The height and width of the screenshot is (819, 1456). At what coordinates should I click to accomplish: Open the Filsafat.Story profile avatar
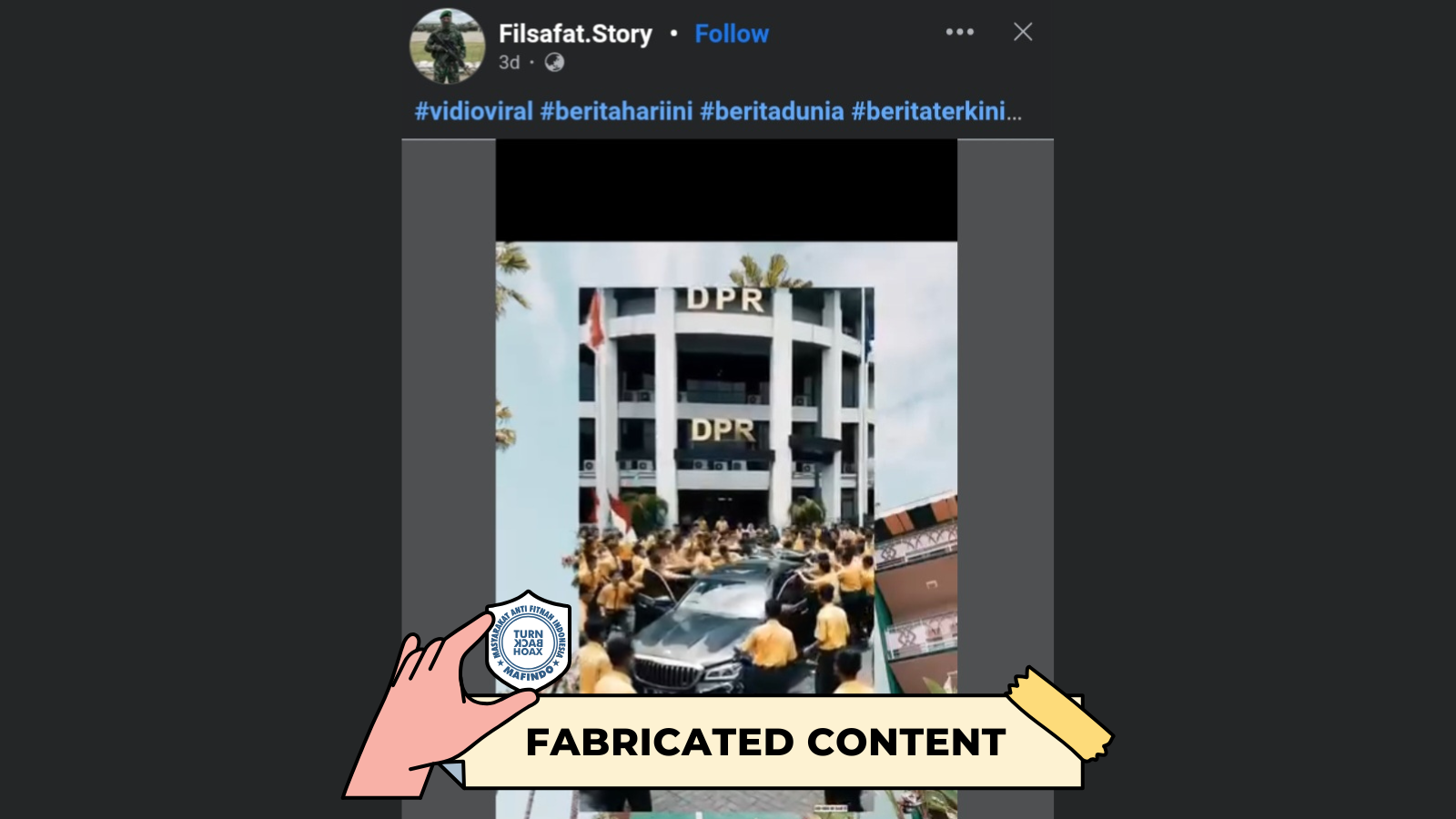pos(447,45)
